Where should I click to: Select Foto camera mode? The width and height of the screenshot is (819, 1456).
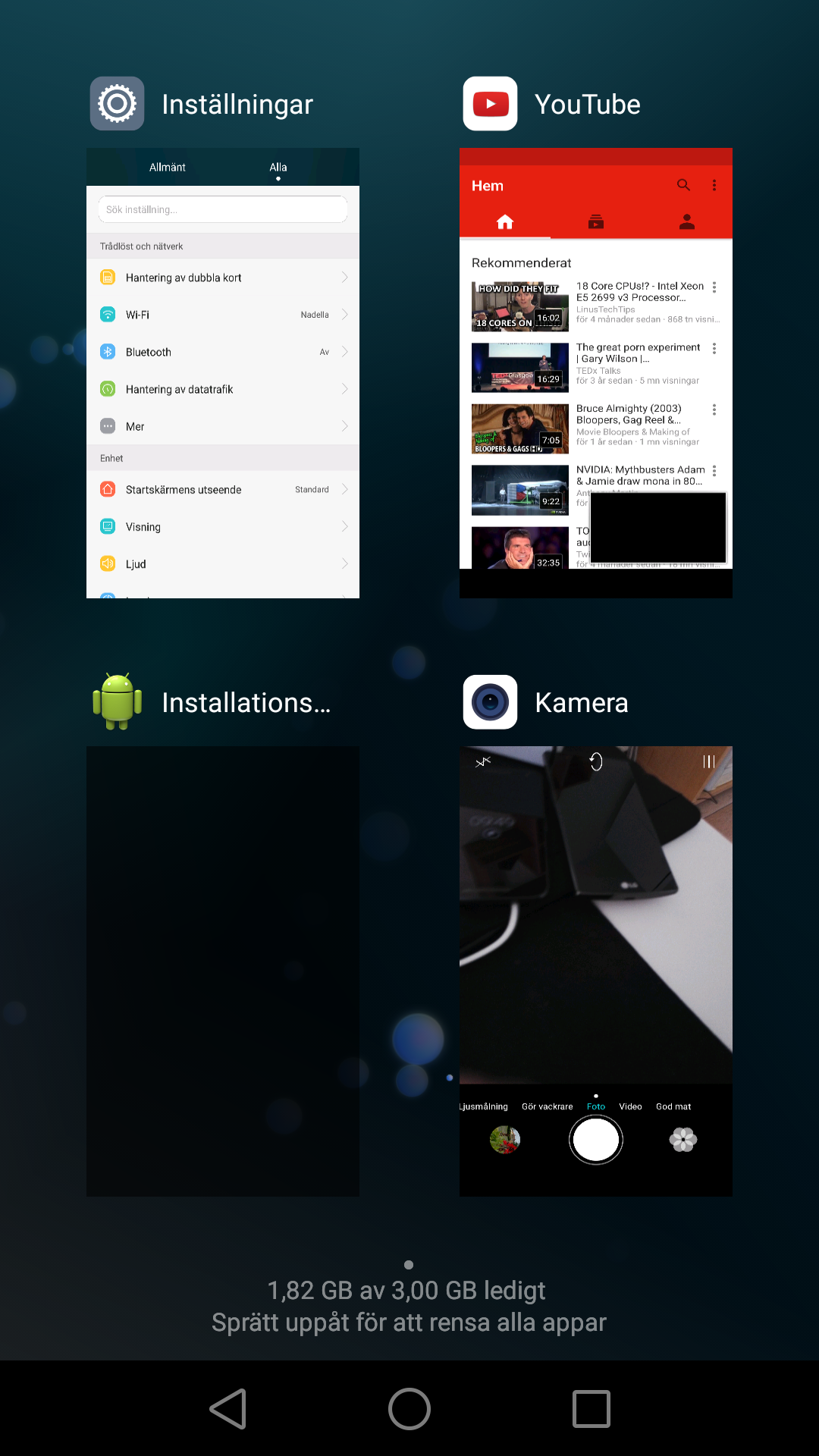(596, 1106)
